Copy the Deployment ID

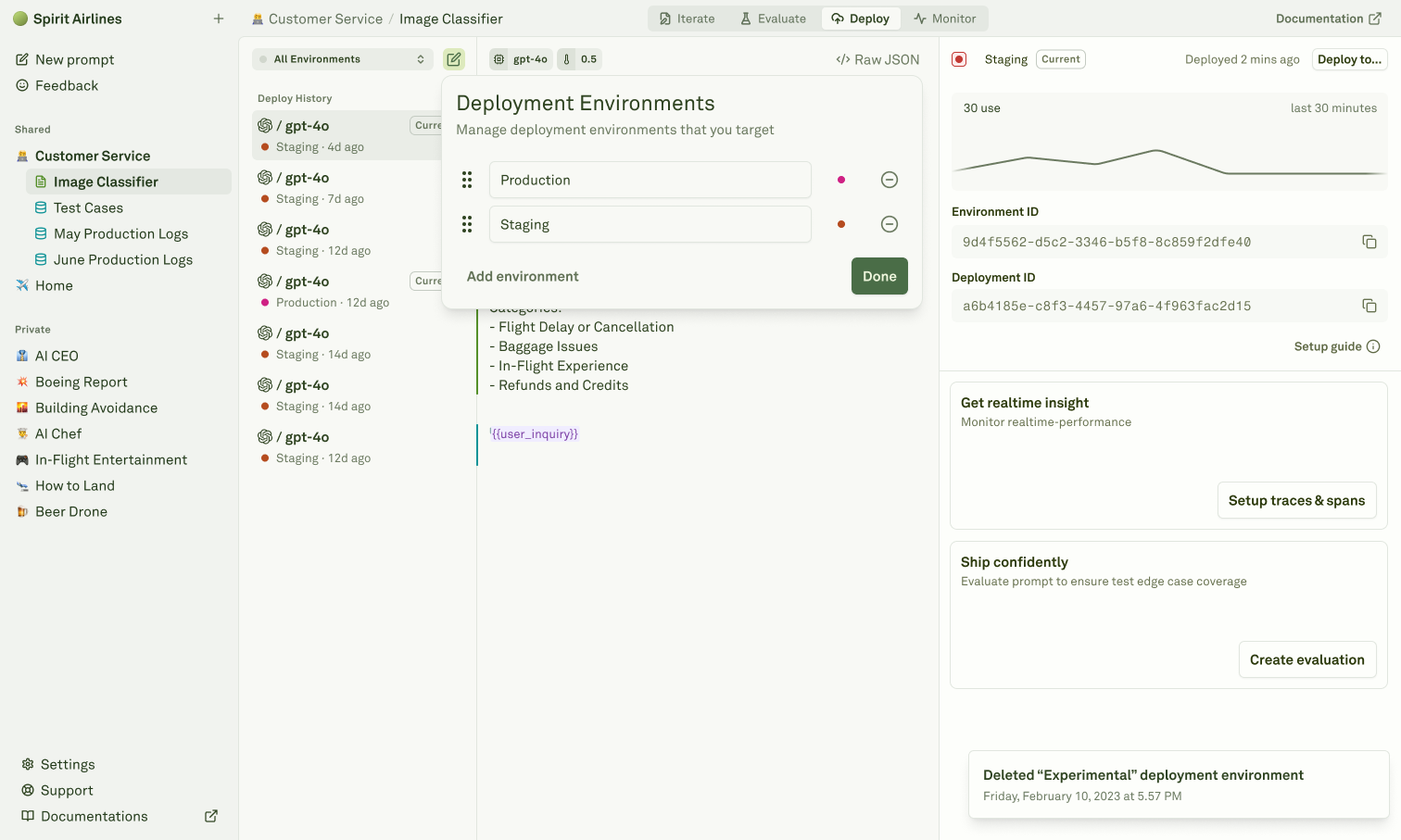(x=1369, y=305)
